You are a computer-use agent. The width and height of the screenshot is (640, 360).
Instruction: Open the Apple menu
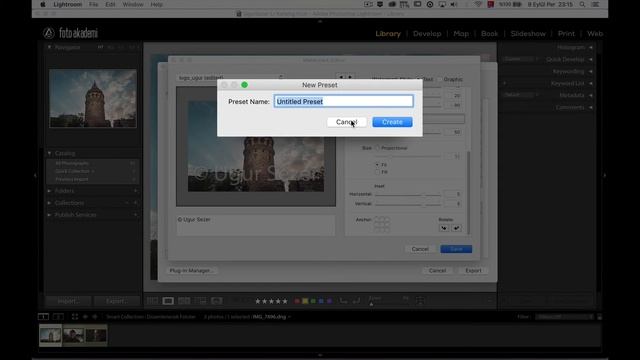tap(43, 4)
